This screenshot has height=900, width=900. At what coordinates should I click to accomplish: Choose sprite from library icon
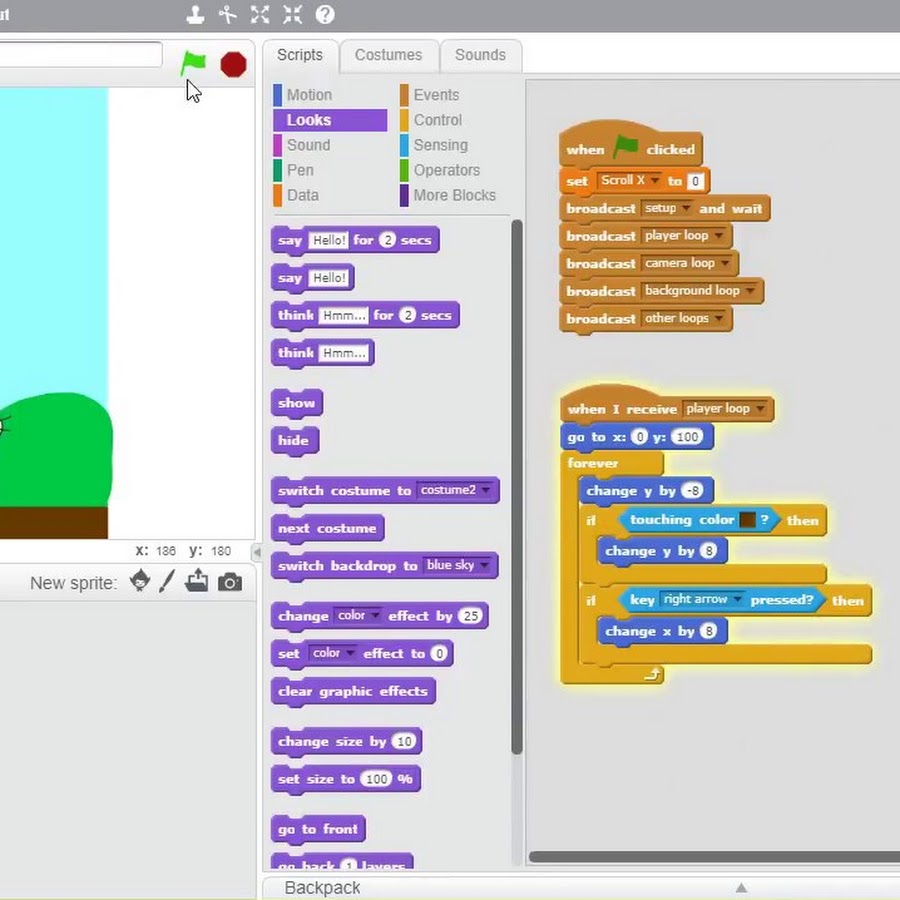click(x=139, y=581)
